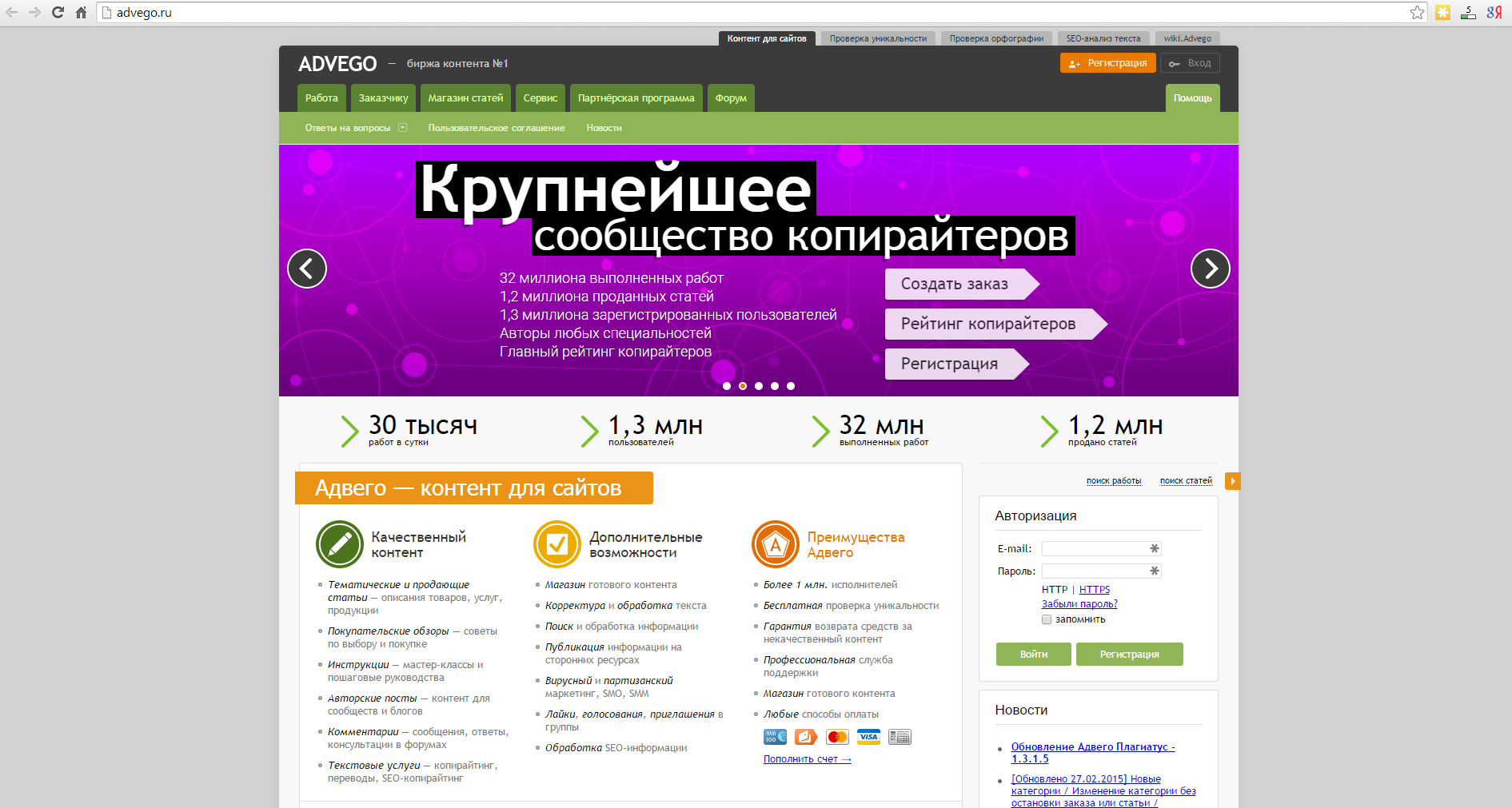The width and height of the screenshot is (1512, 808).
Task: Select the second orange slider dot
Action: click(x=743, y=386)
